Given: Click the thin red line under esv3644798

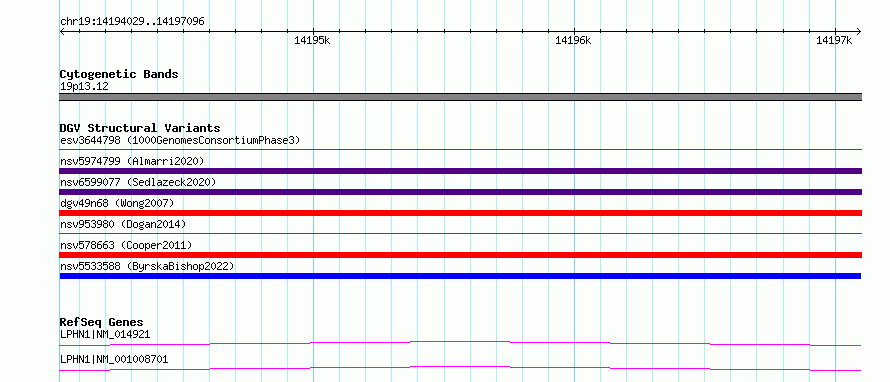Looking at the screenshot, I should pyautogui.click(x=460, y=150).
